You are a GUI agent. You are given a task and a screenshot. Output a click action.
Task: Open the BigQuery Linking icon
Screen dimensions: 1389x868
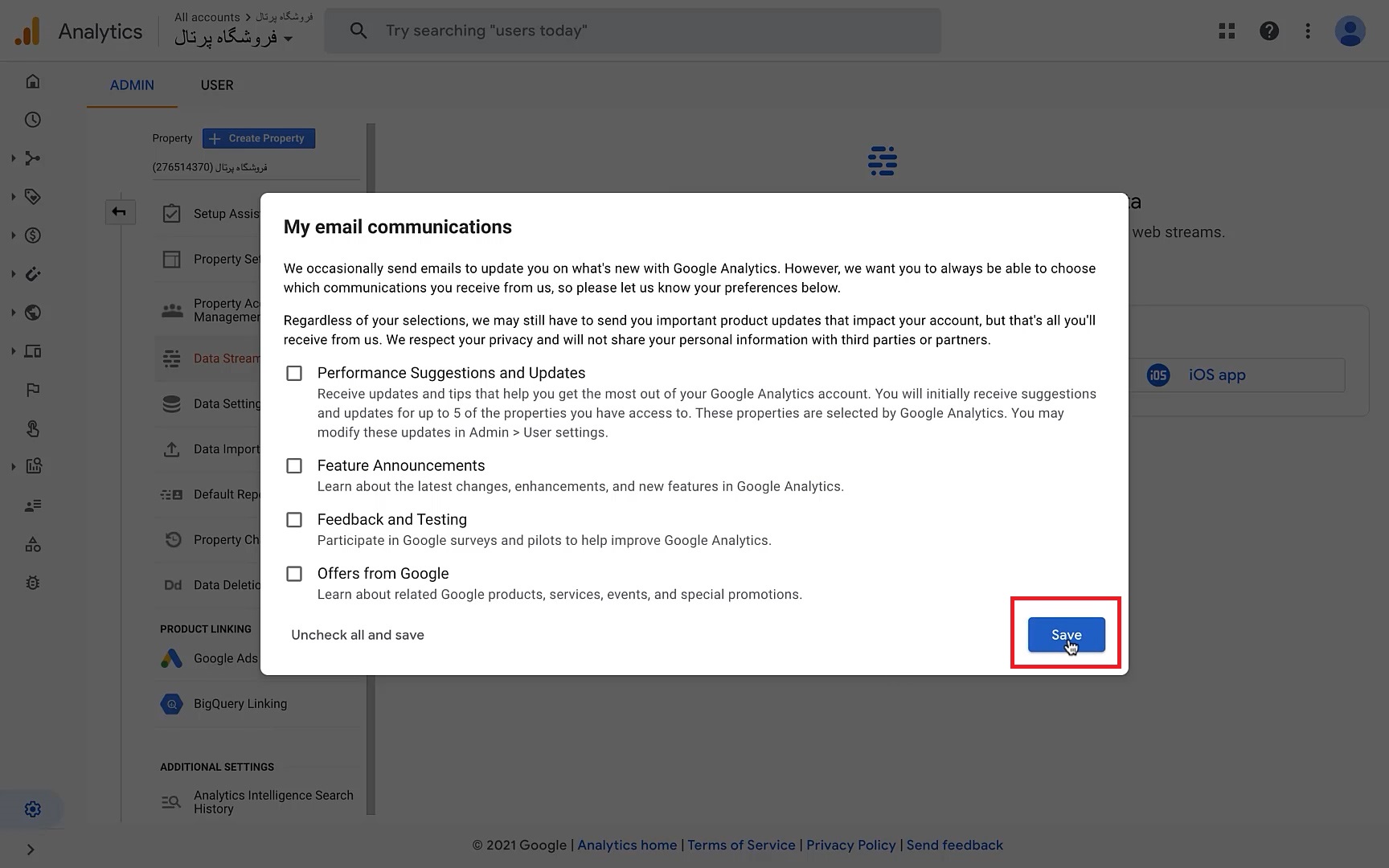(x=171, y=704)
